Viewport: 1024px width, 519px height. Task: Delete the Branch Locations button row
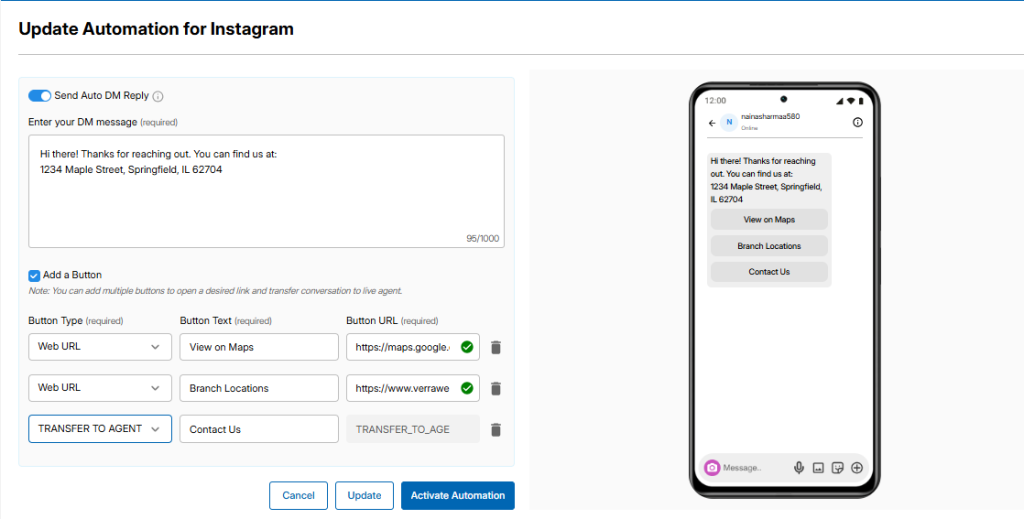[x=496, y=388]
